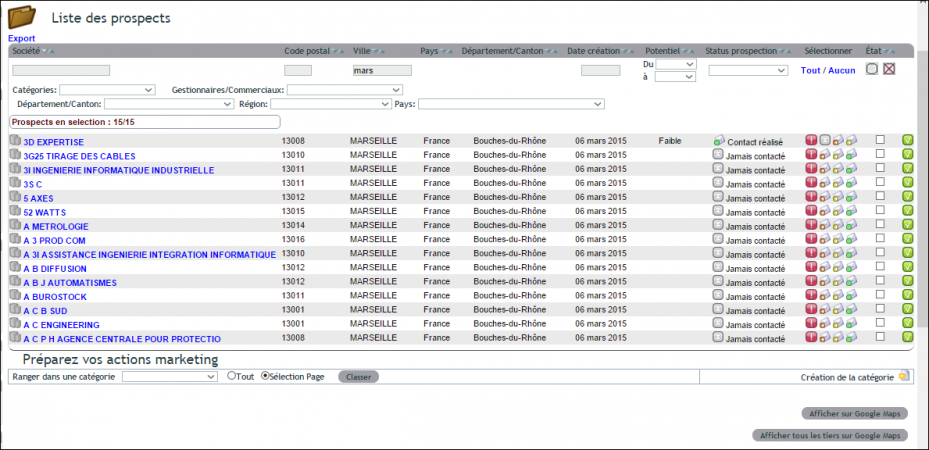The height and width of the screenshot is (450, 929).
Task: Click the Ville filter field containing mars
Action: coord(382,70)
